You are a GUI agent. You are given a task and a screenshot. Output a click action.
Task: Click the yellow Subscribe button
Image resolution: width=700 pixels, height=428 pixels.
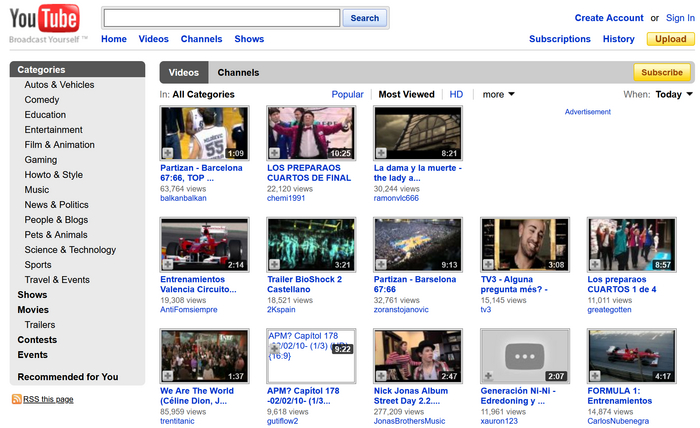(x=662, y=72)
